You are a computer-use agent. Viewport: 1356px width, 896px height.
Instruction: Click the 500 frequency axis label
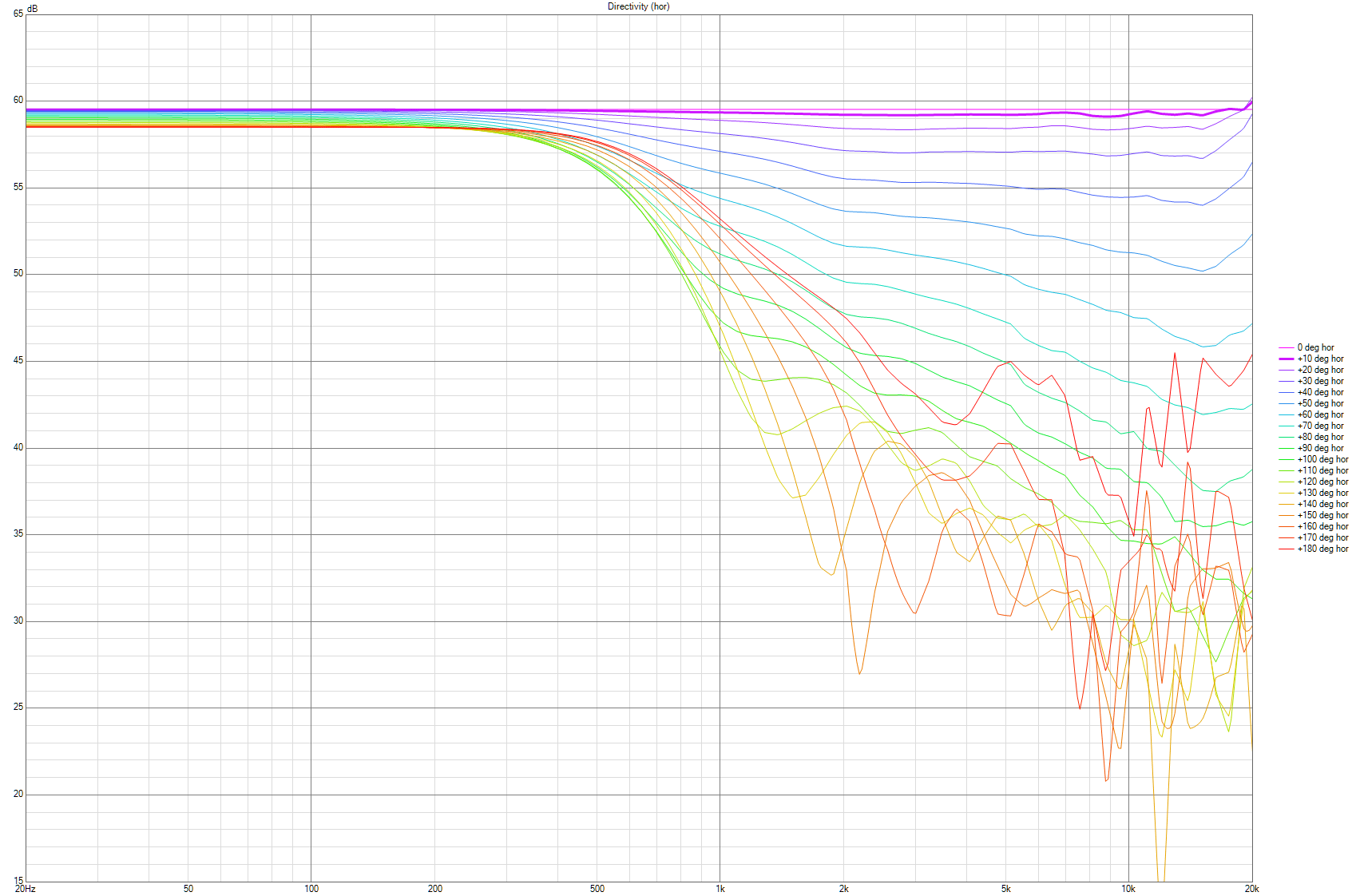pyautogui.click(x=597, y=889)
